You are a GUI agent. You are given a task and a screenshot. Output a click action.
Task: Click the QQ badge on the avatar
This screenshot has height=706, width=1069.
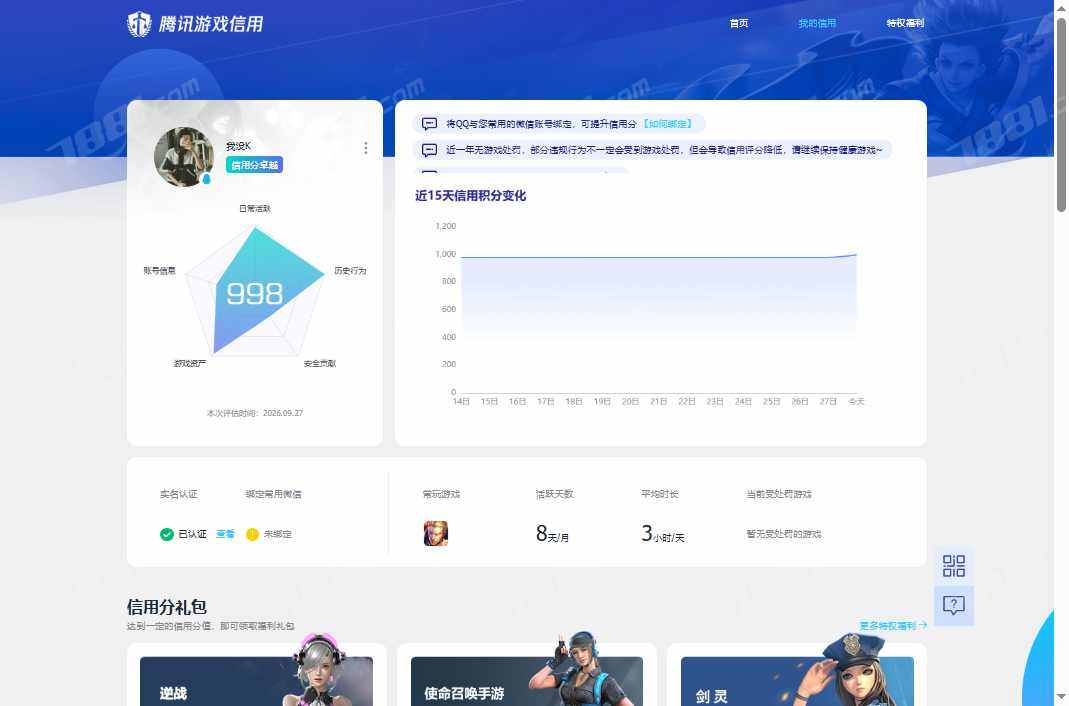(207, 179)
